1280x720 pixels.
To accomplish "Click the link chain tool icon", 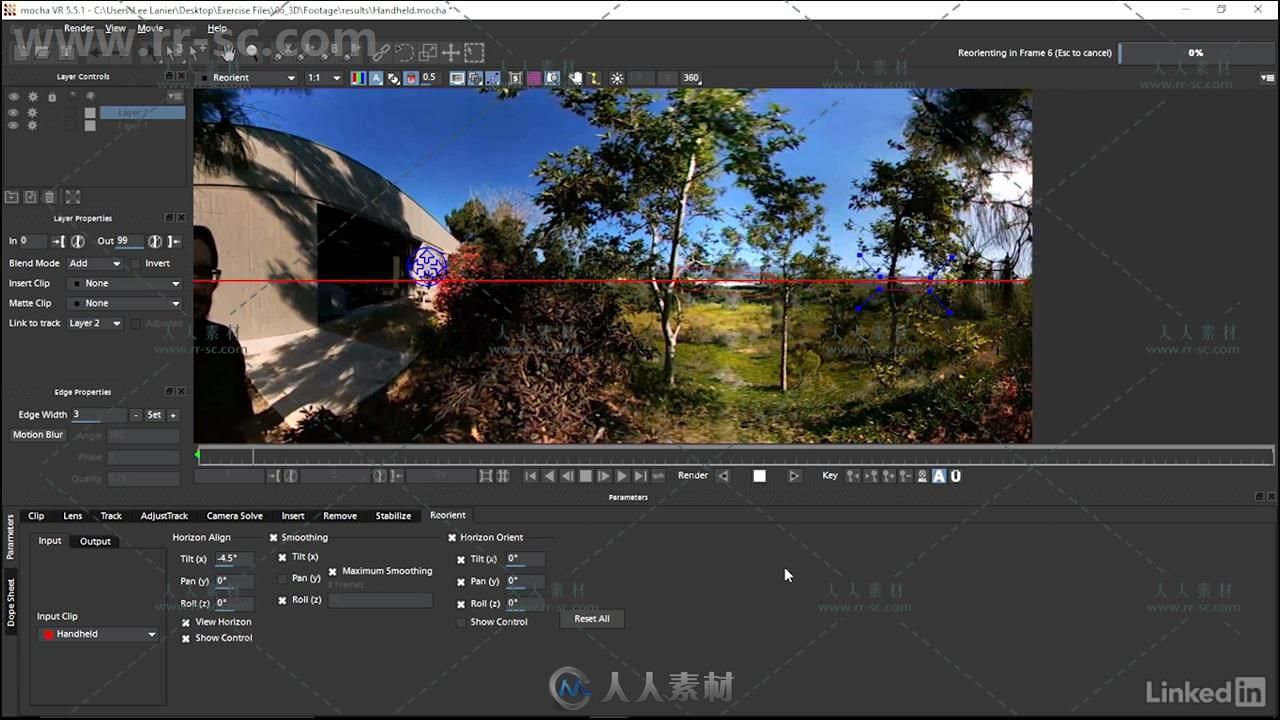I will [380, 52].
